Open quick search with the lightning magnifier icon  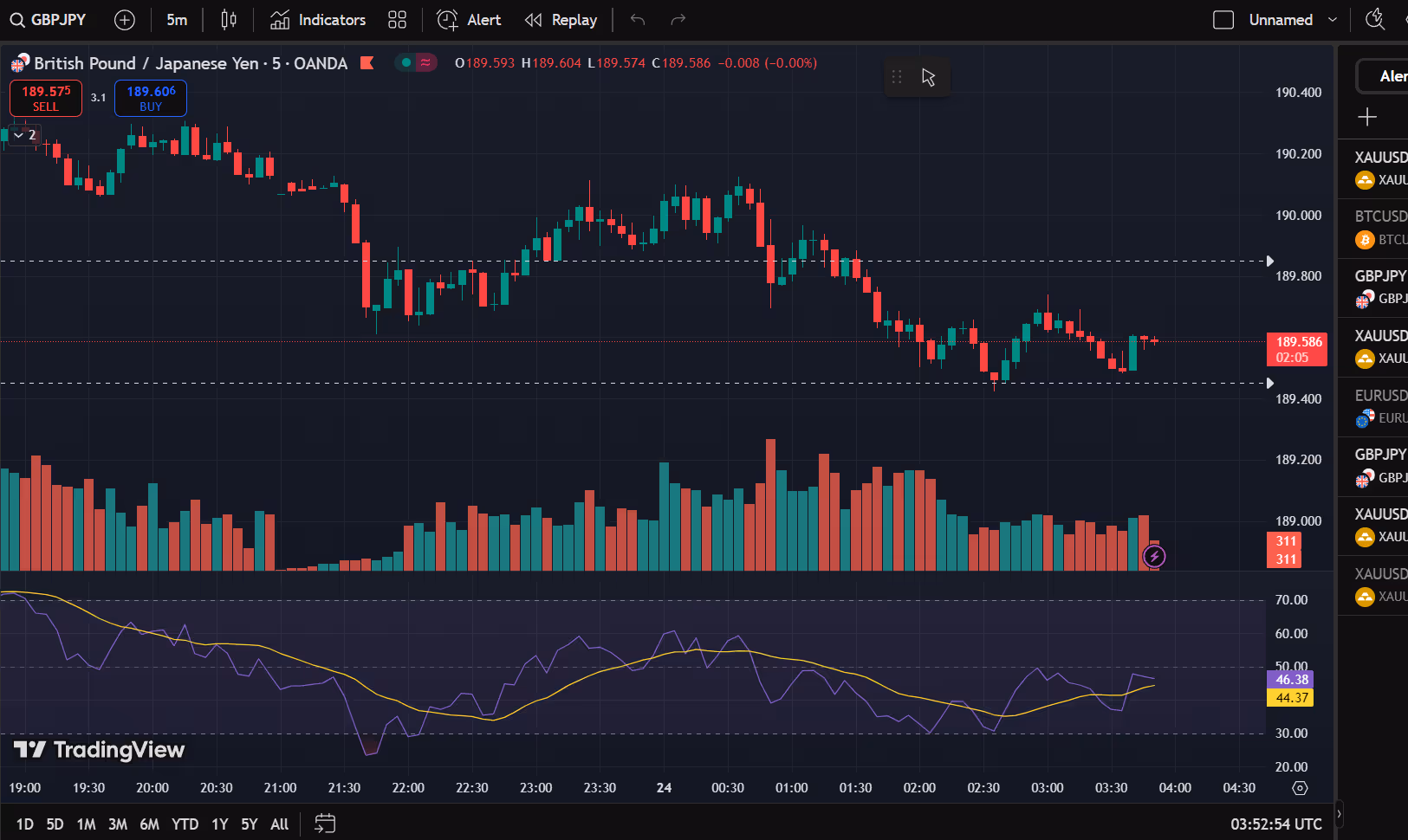click(1375, 20)
